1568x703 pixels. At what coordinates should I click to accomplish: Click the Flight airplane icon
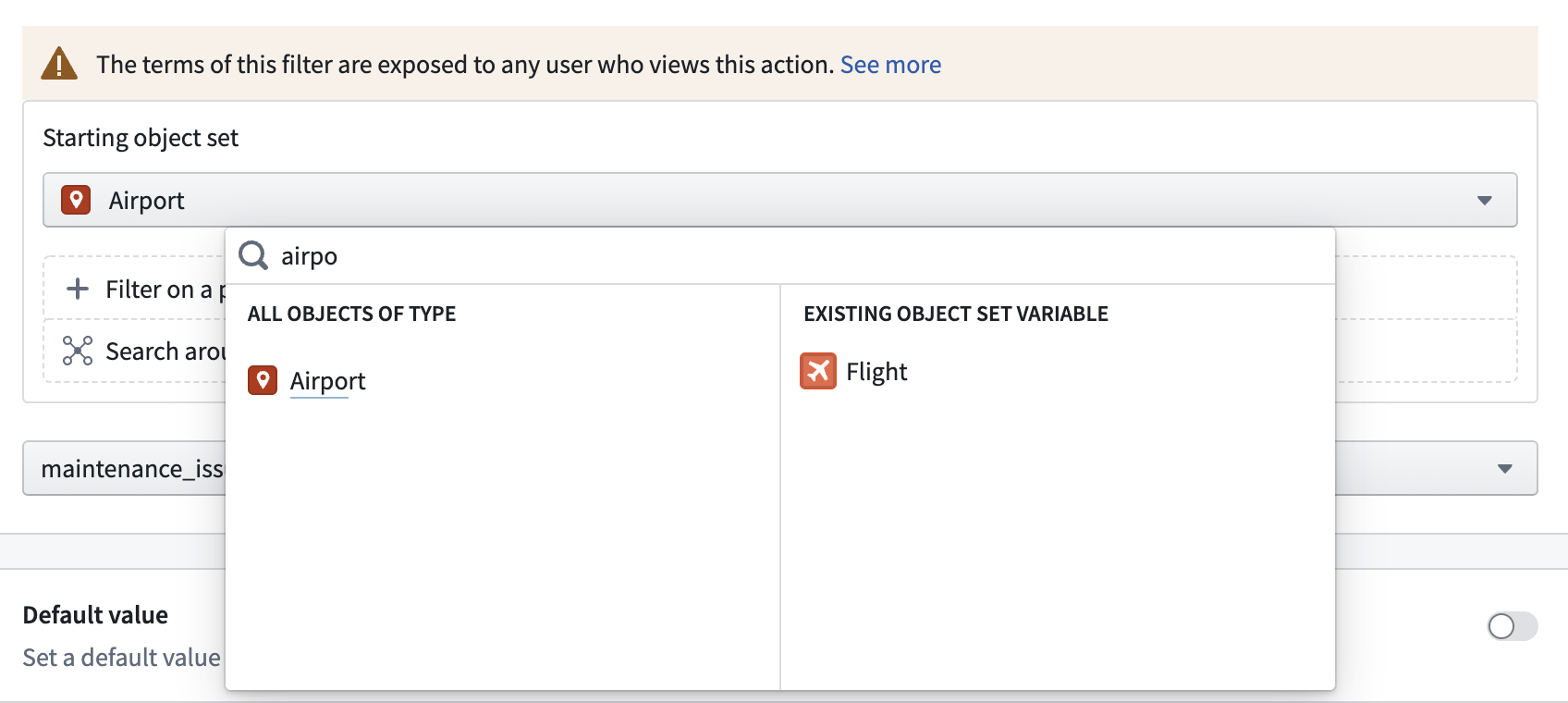[818, 371]
